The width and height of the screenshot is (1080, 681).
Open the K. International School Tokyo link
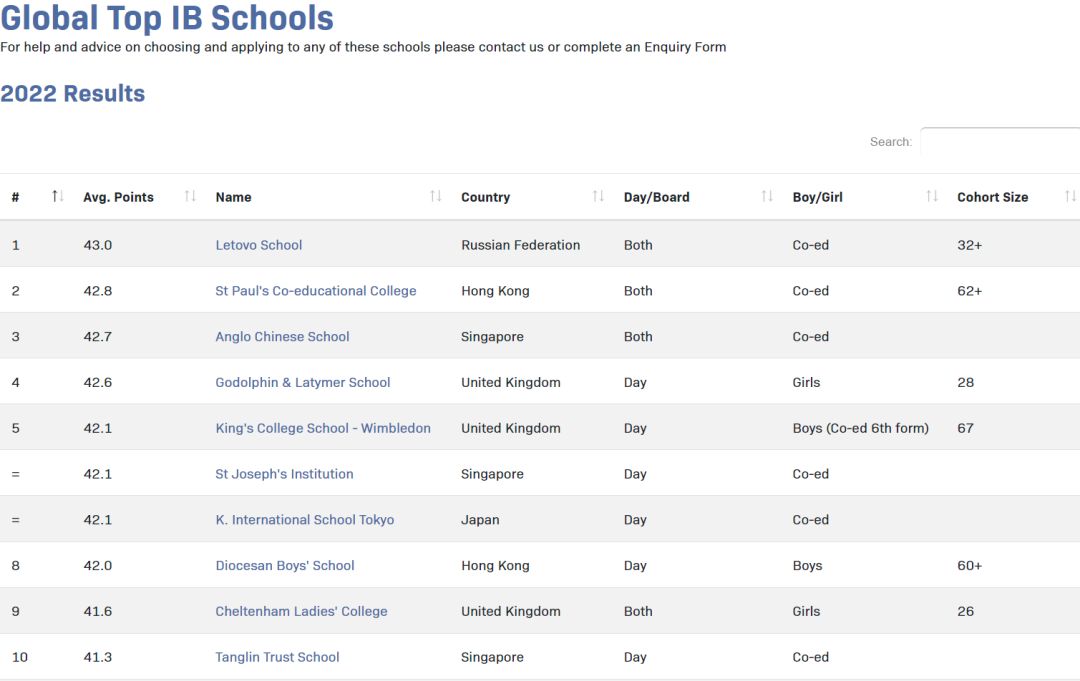tap(304, 520)
